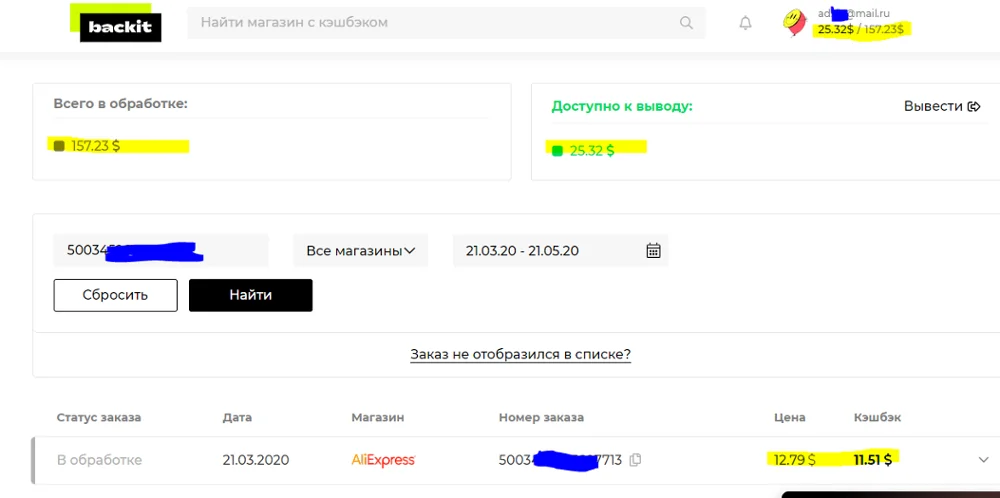Copy the order number with copy icon
This screenshot has height=498, width=1000.
click(635, 460)
